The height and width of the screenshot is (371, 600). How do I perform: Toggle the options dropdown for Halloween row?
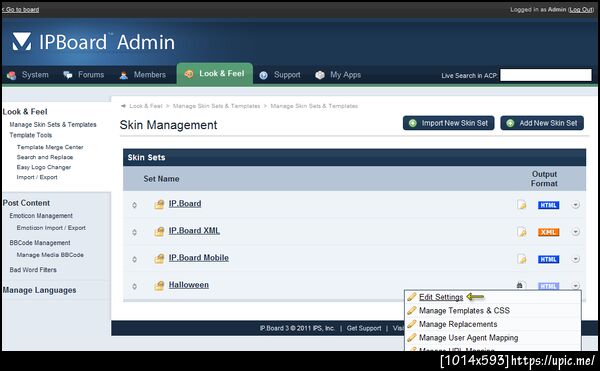(x=576, y=286)
